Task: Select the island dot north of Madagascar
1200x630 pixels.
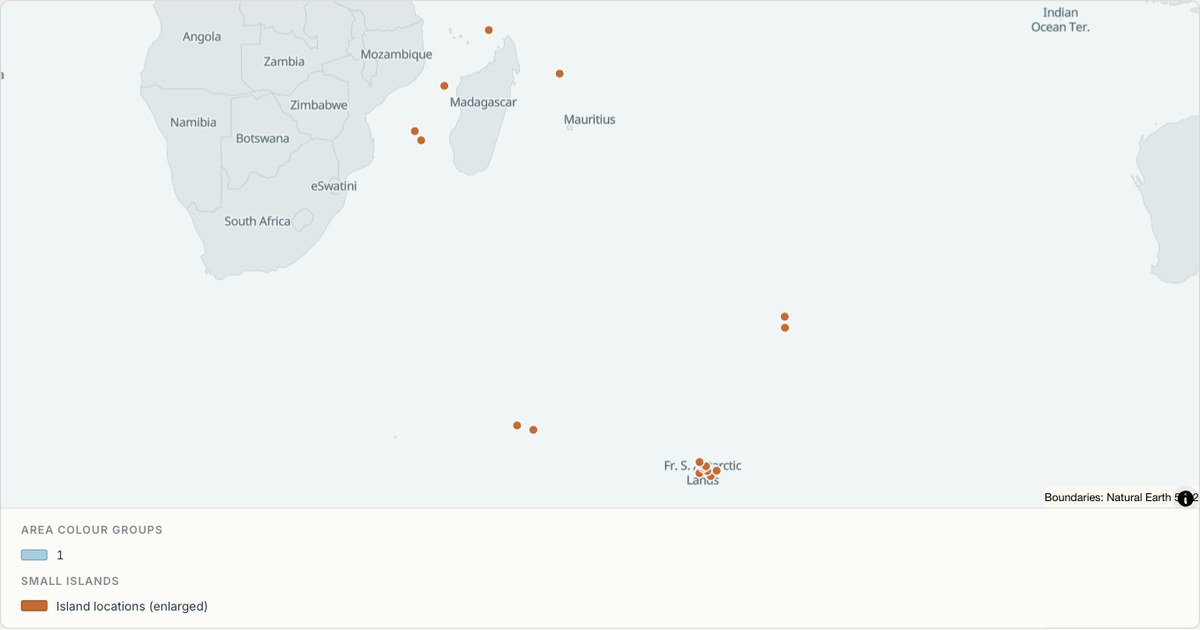Action: click(489, 30)
